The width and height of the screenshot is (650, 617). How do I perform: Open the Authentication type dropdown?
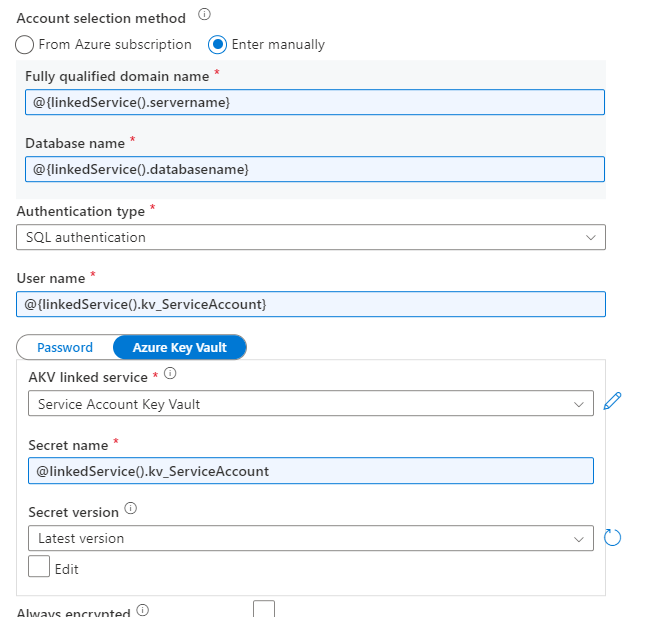(311, 237)
